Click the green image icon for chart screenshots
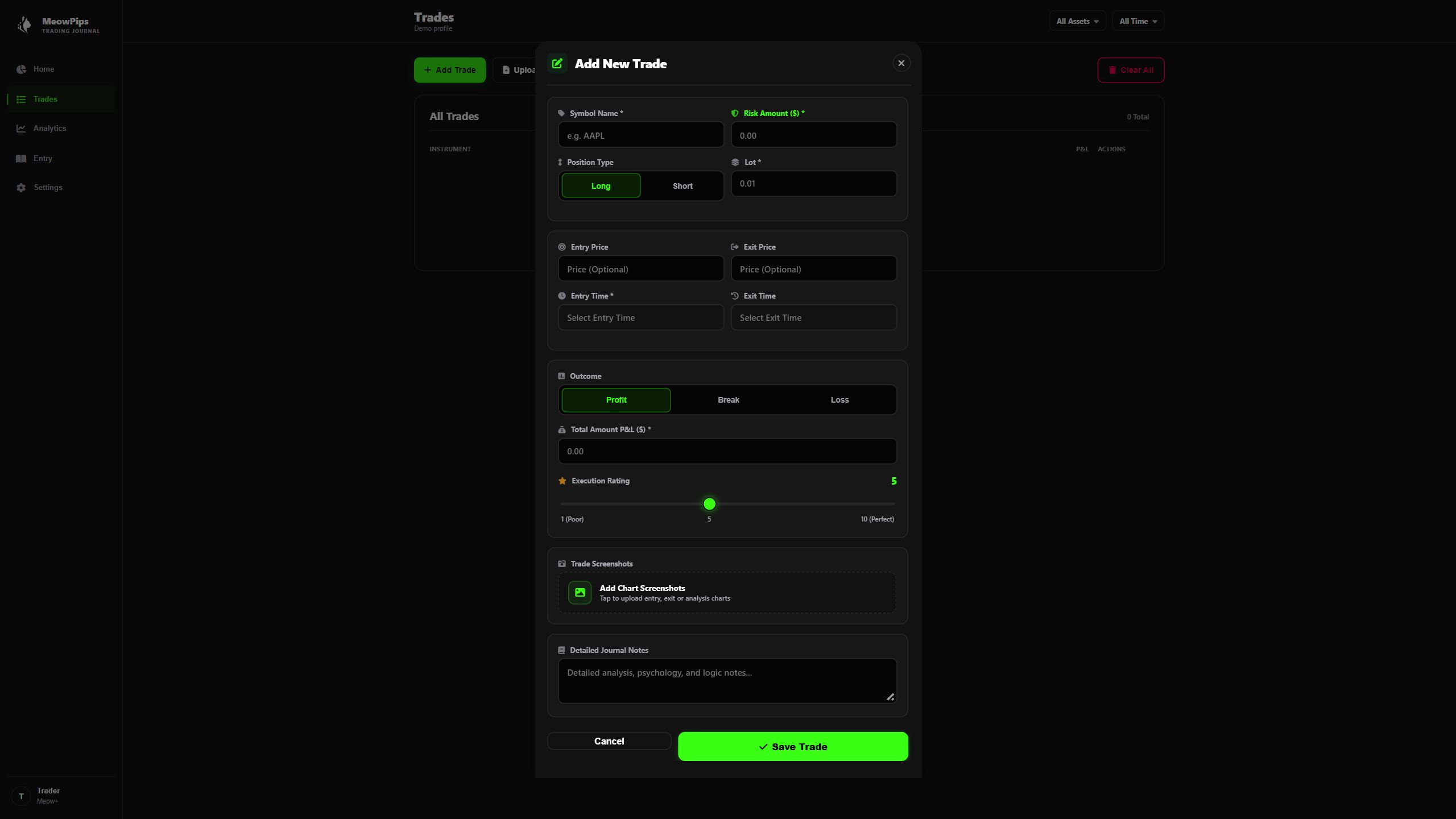 [580, 593]
